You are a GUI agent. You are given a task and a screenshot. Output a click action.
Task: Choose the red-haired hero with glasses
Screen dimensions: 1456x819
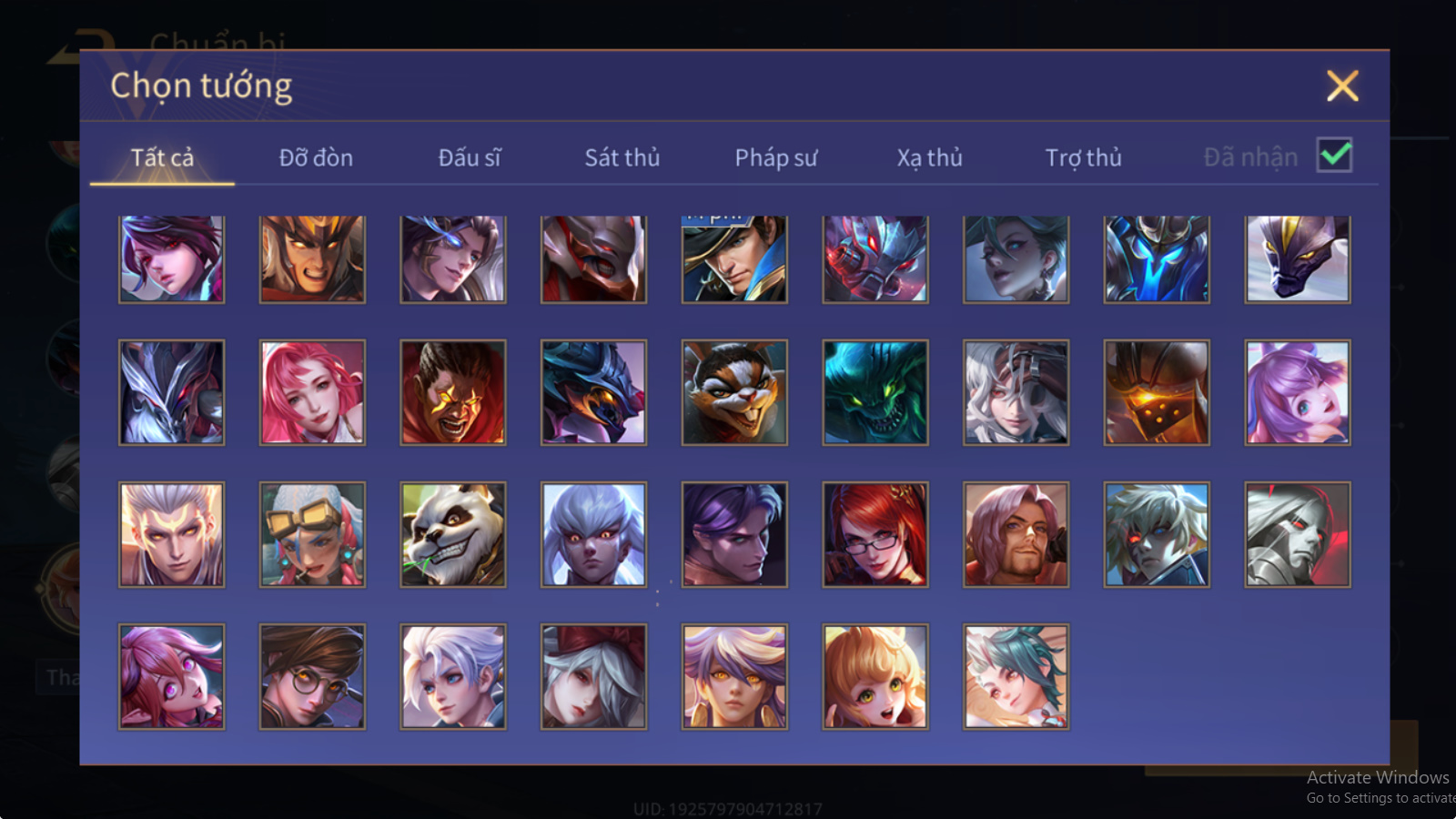[x=875, y=535]
